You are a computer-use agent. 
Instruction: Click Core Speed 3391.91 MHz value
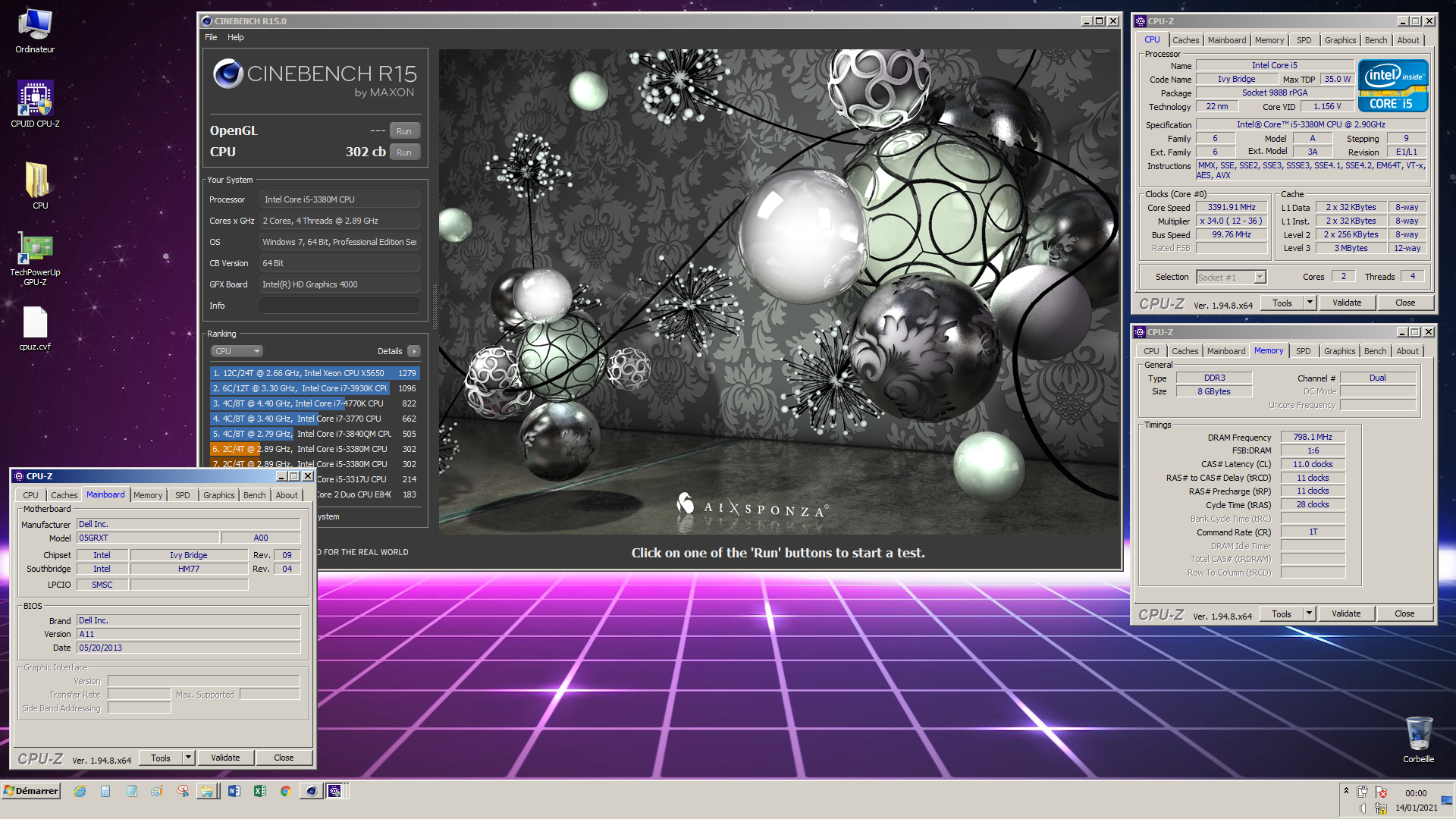[1232, 207]
